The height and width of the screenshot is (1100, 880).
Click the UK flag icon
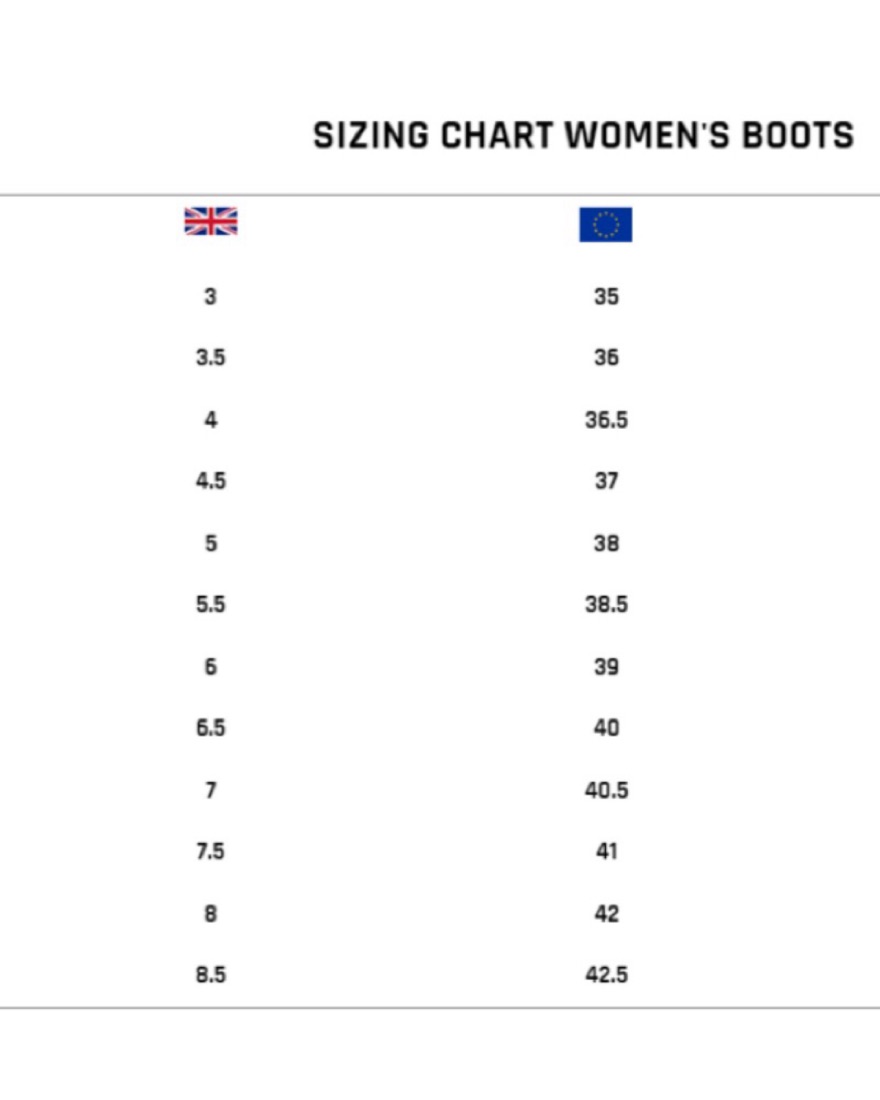[x=211, y=221]
